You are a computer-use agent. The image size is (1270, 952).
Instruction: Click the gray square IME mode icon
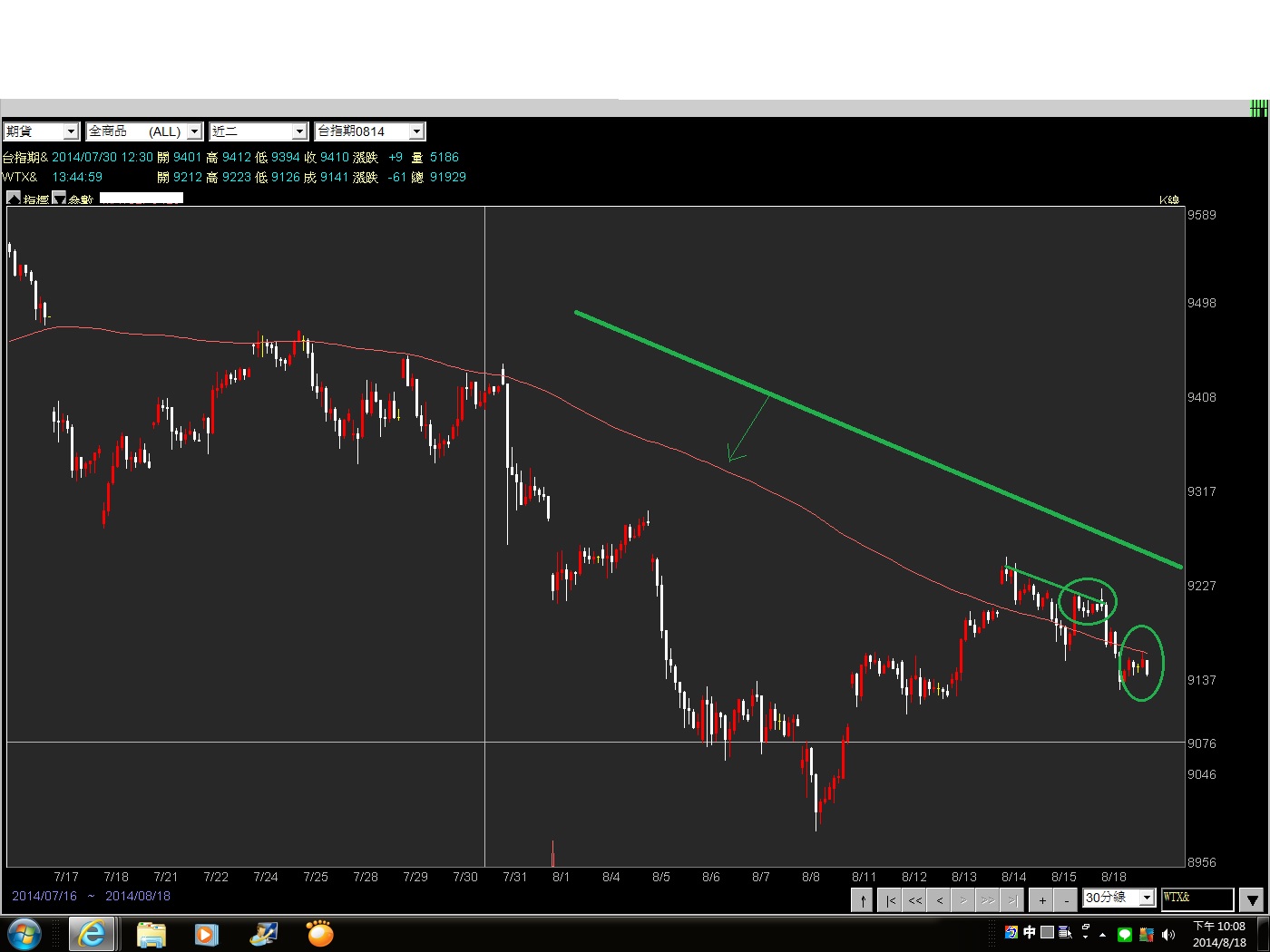pyautogui.click(x=1047, y=932)
